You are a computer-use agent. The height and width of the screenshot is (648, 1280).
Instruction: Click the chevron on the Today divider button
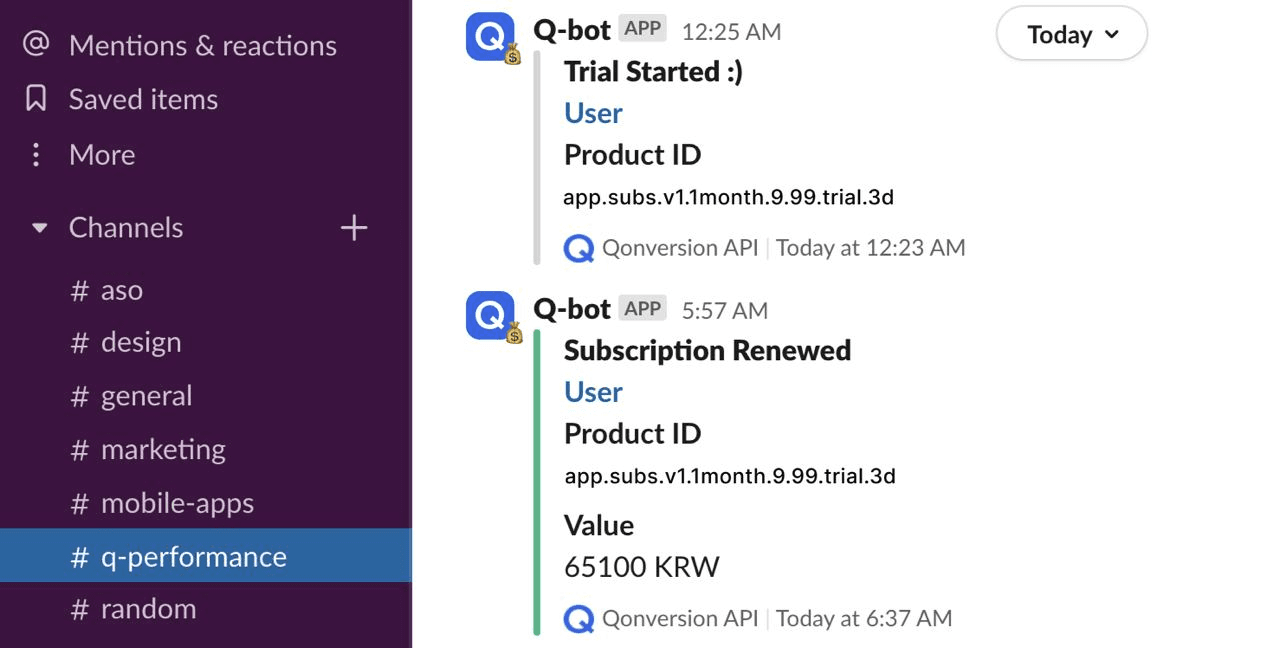point(1111,34)
